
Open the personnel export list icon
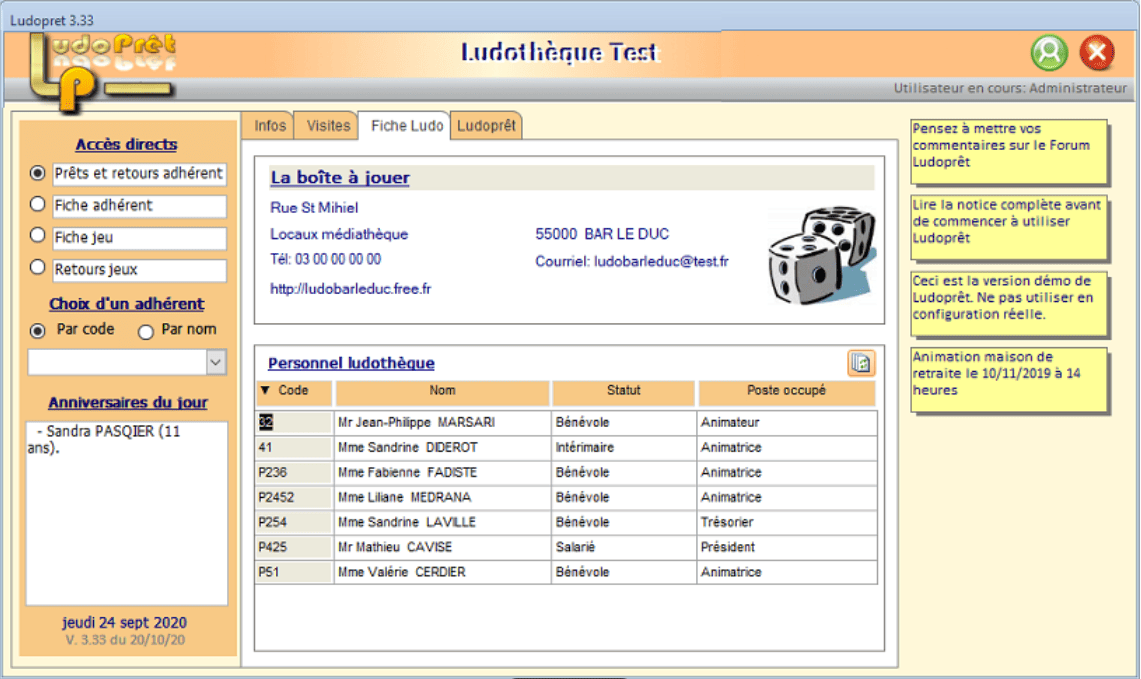click(x=861, y=362)
